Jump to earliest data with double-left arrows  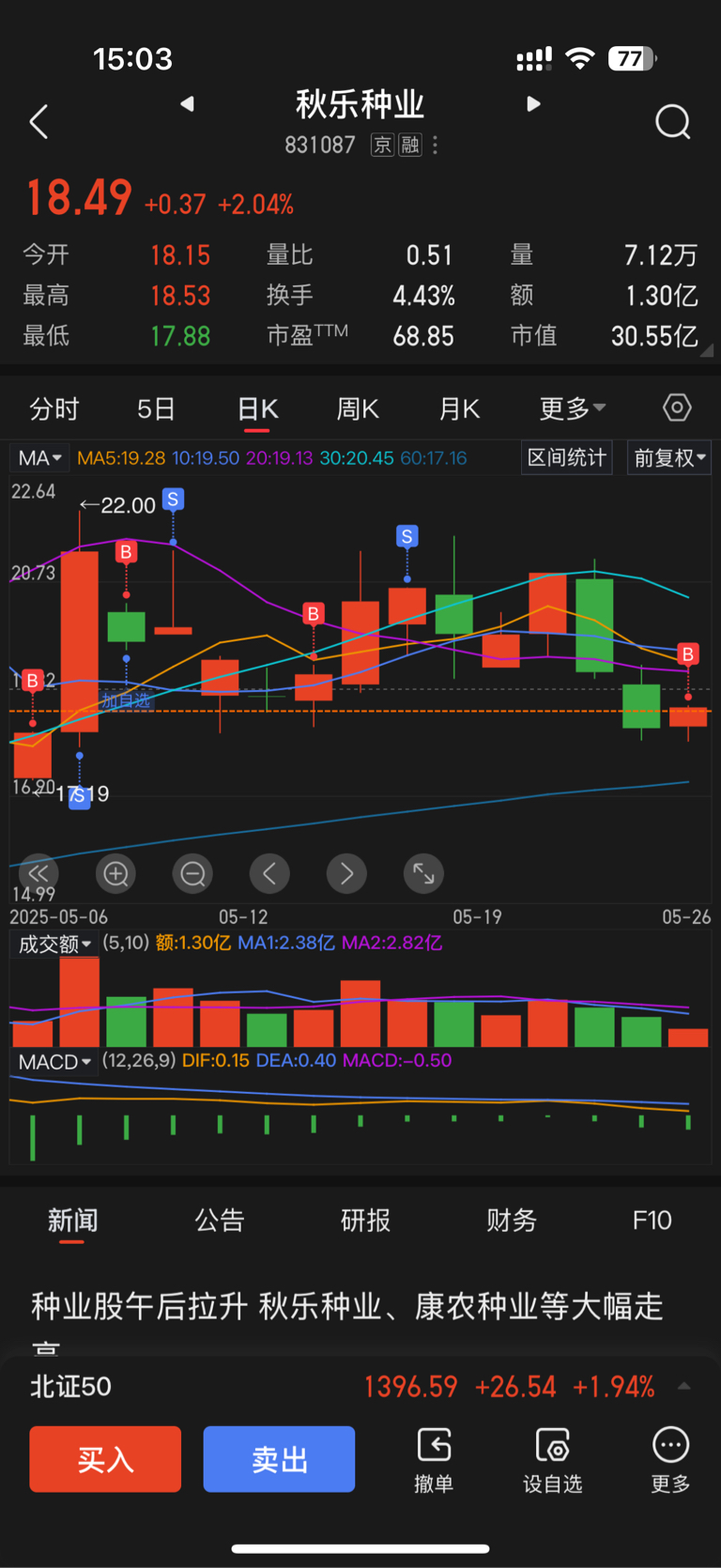38,873
